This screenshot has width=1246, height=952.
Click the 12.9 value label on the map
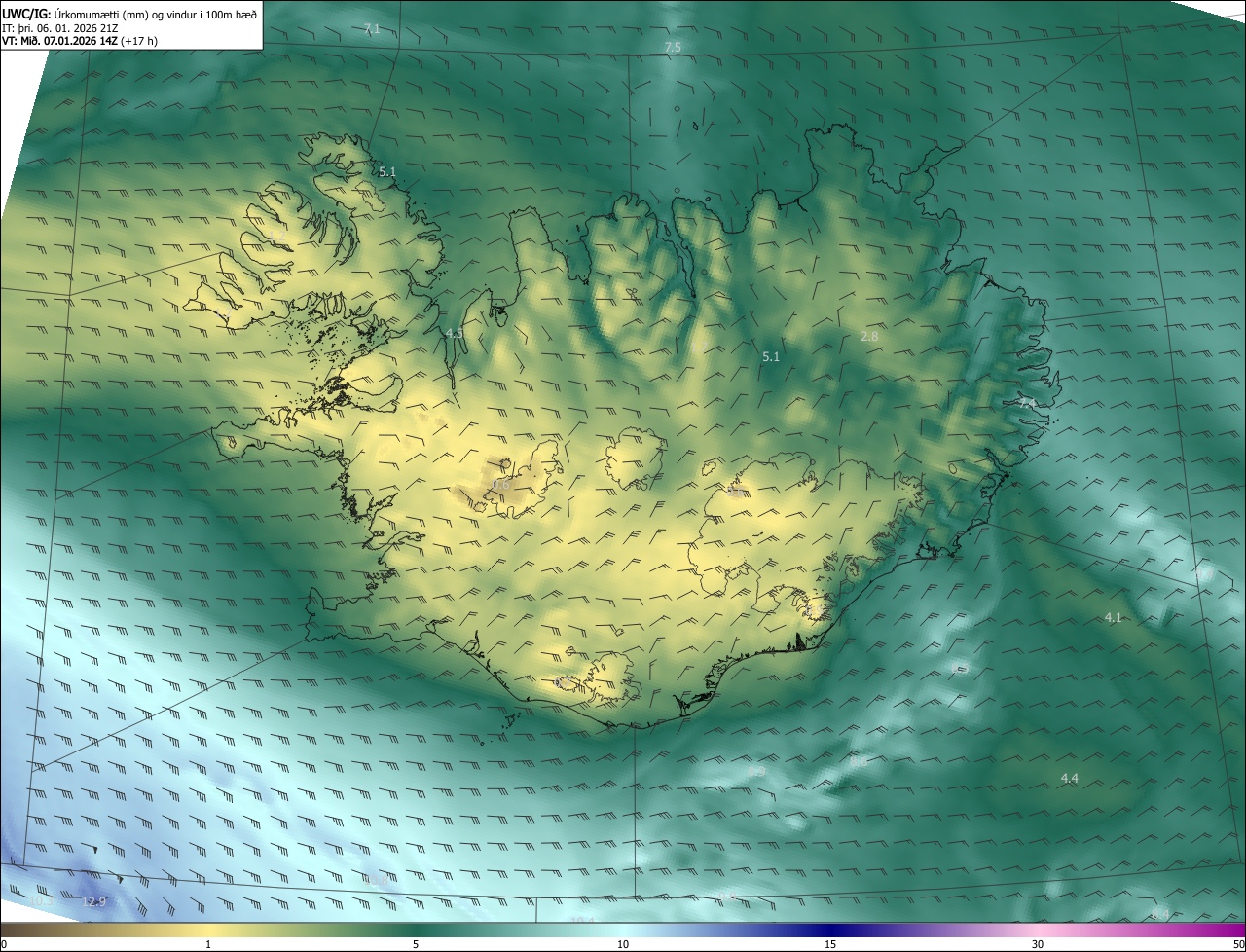click(94, 902)
